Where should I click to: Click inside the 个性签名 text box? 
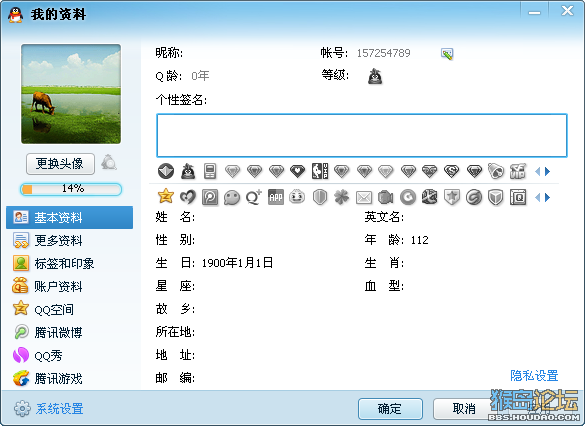(x=362, y=135)
